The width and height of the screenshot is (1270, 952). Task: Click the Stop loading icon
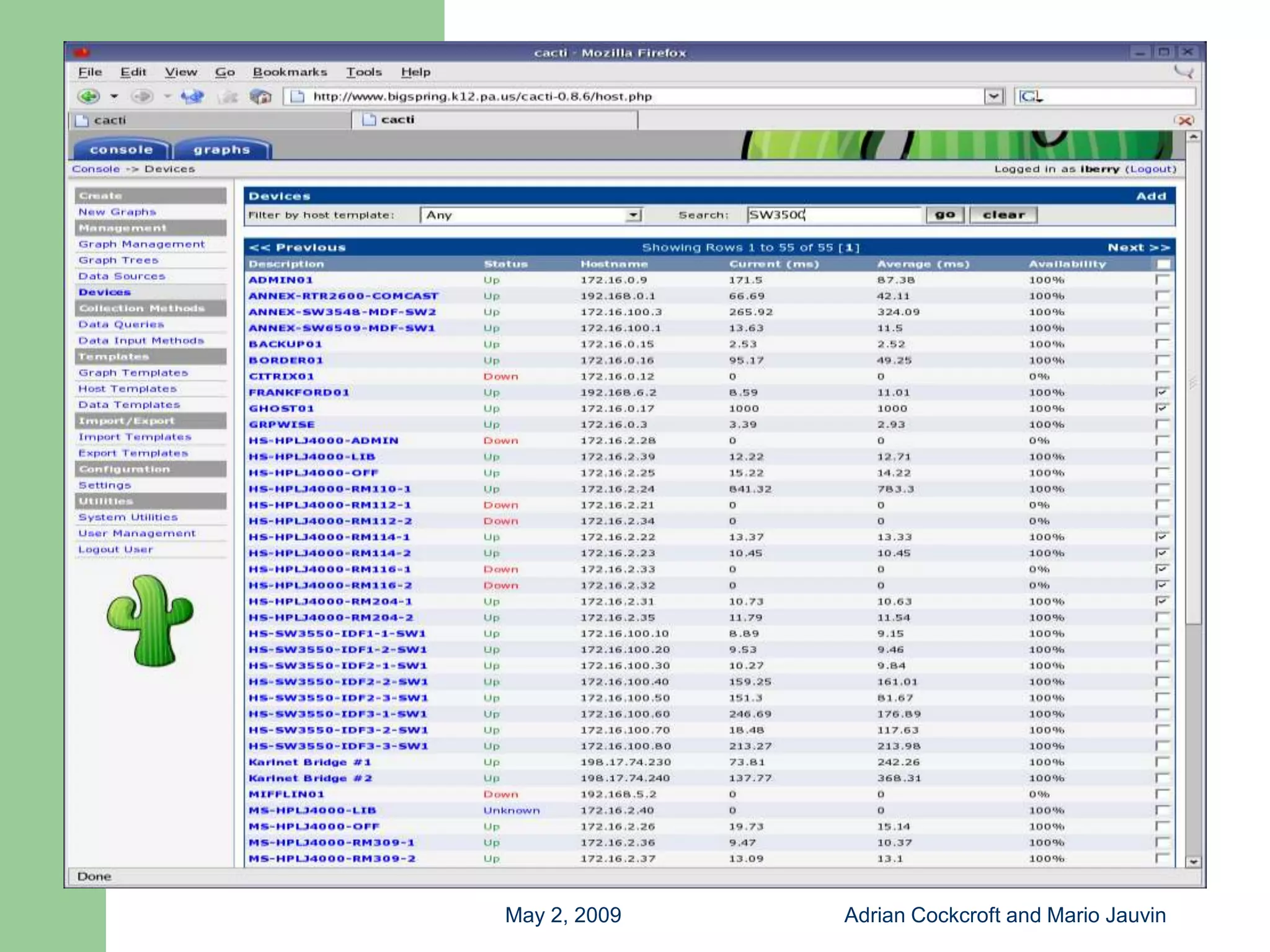[229, 97]
